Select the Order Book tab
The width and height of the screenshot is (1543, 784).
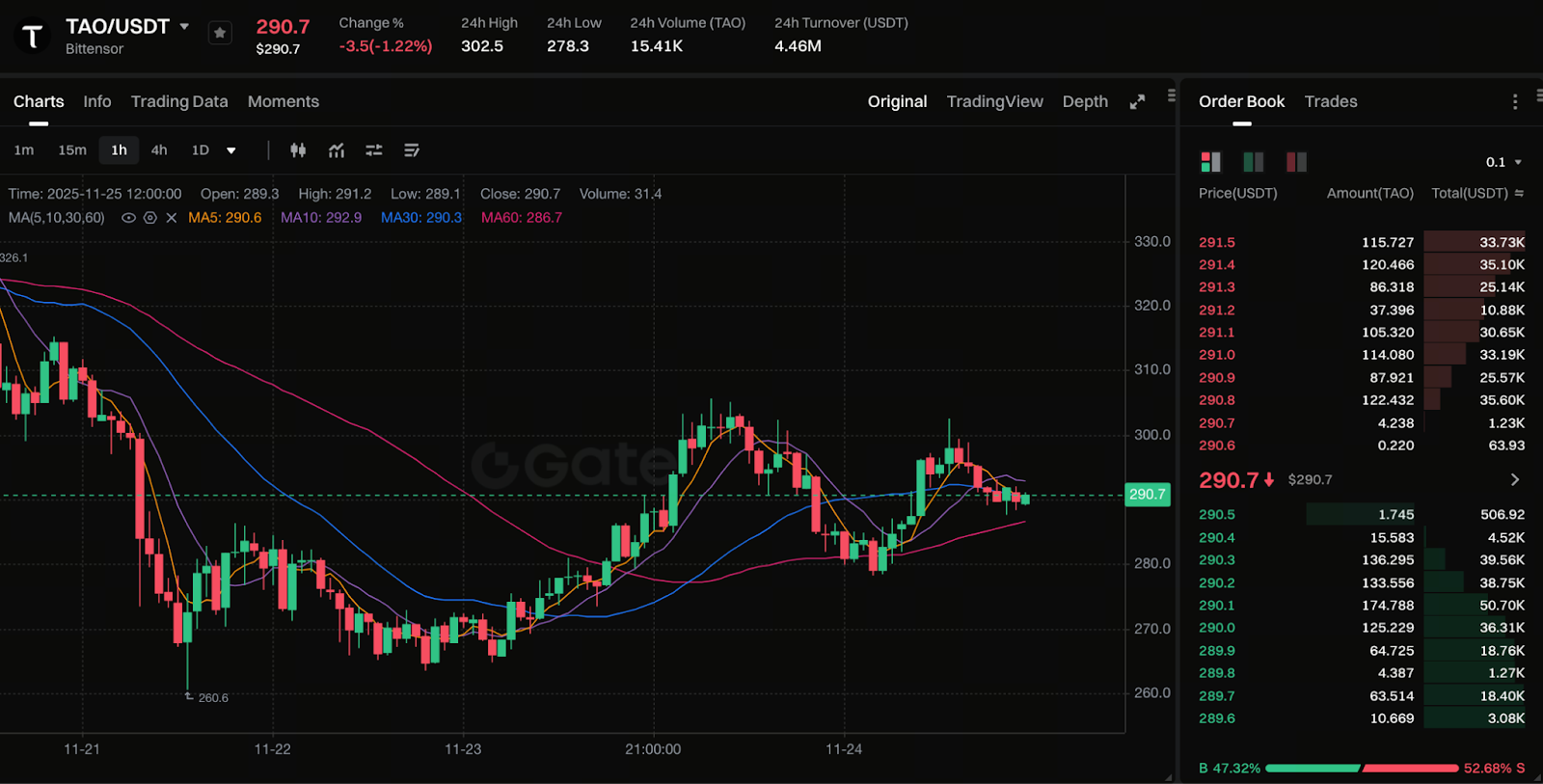point(1242,101)
